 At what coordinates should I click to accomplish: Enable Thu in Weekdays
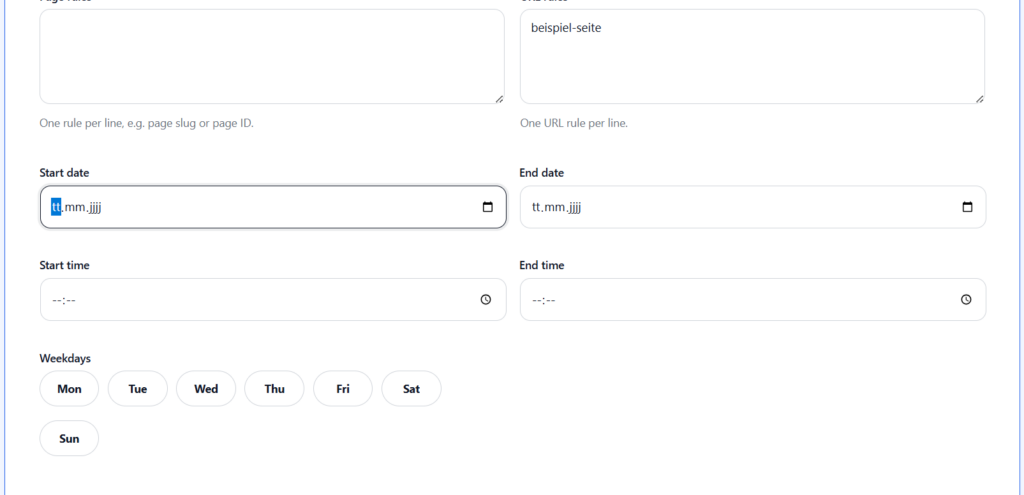coord(274,389)
